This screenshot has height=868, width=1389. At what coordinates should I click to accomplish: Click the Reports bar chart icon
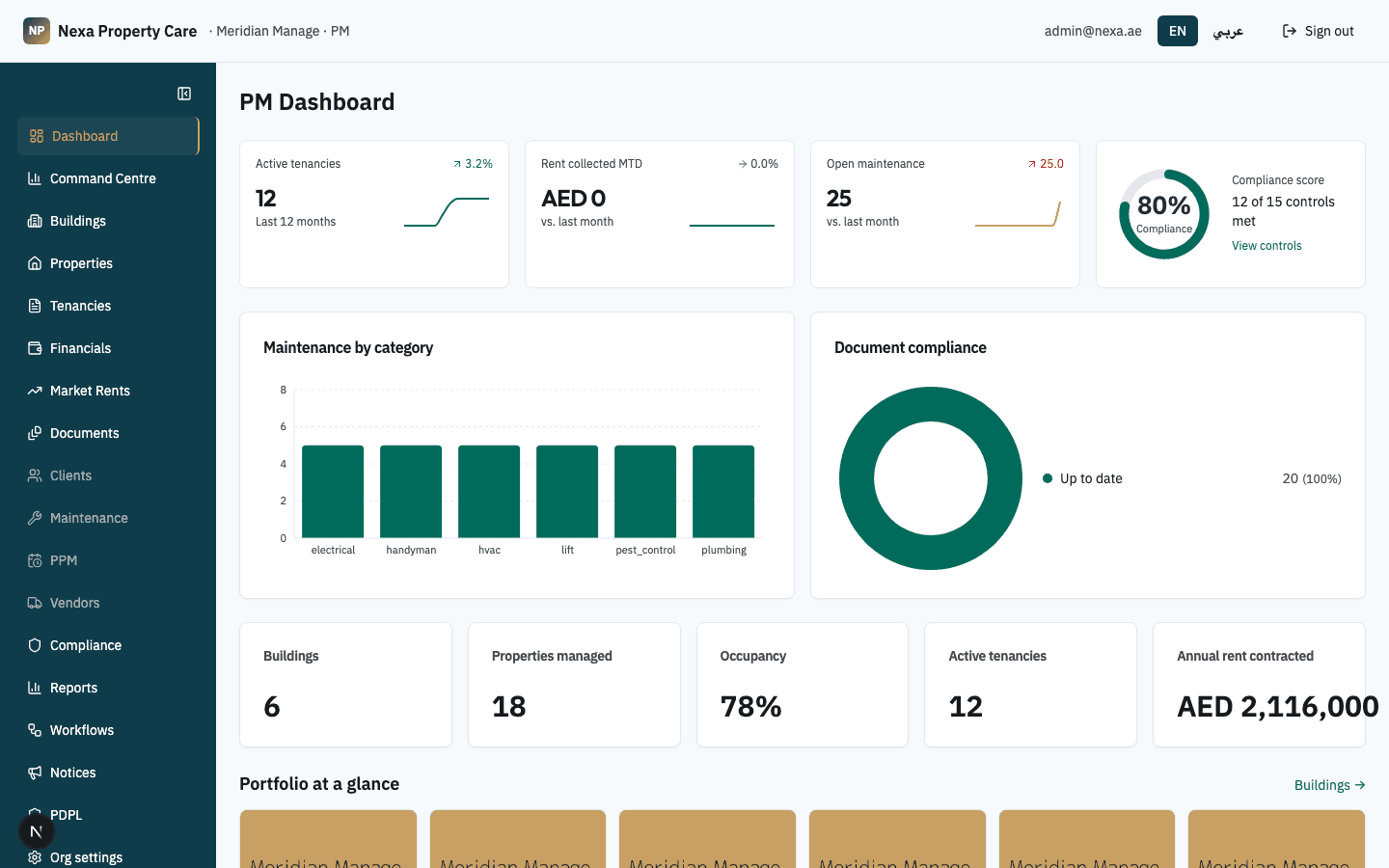coord(35,688)
